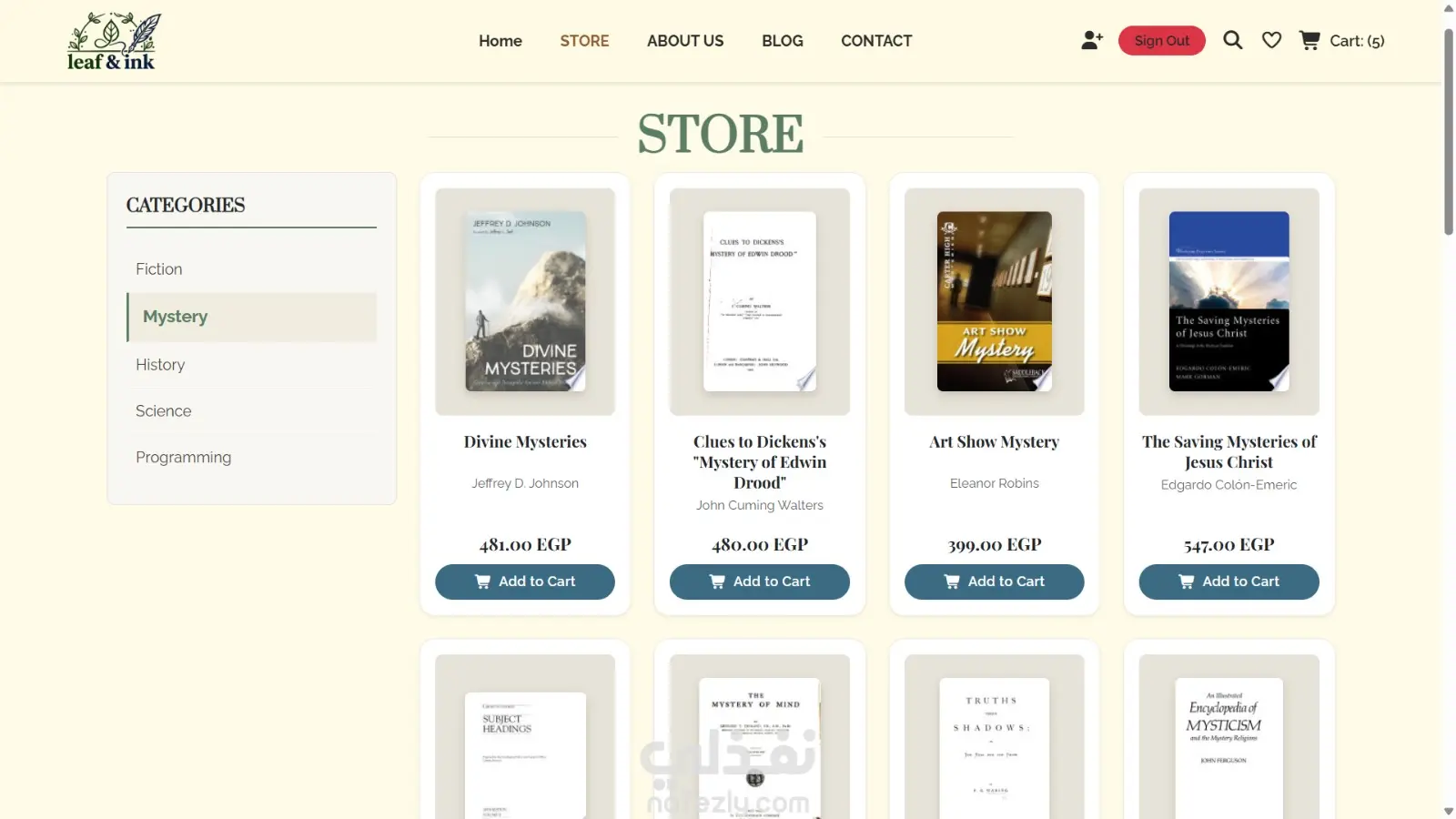Viewport: 1456px width, 819px height.
Task: Open the shopping cart icon
Action: pos(1309,40)
